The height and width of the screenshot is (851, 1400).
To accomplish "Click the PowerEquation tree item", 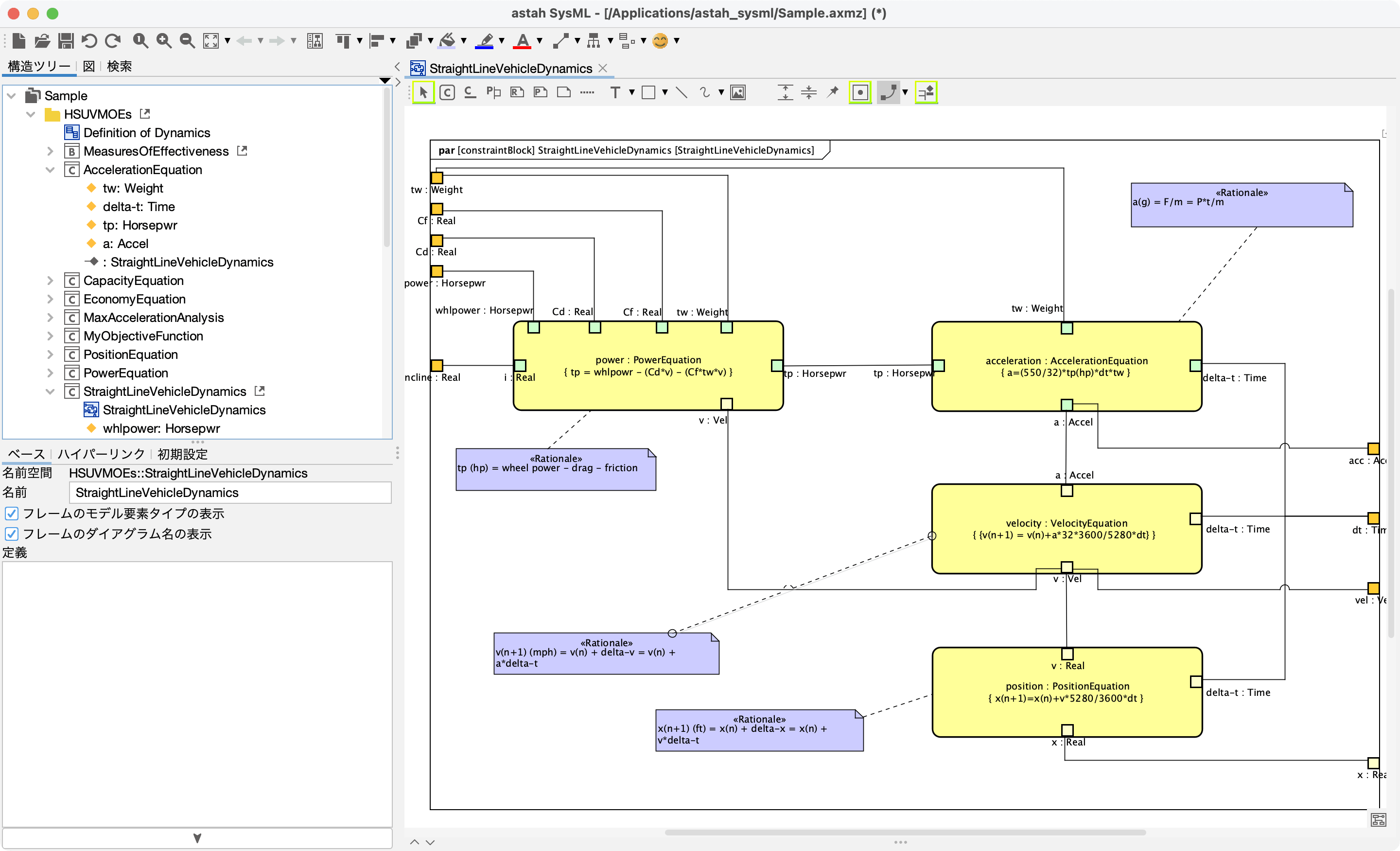I will pos(125,373).
